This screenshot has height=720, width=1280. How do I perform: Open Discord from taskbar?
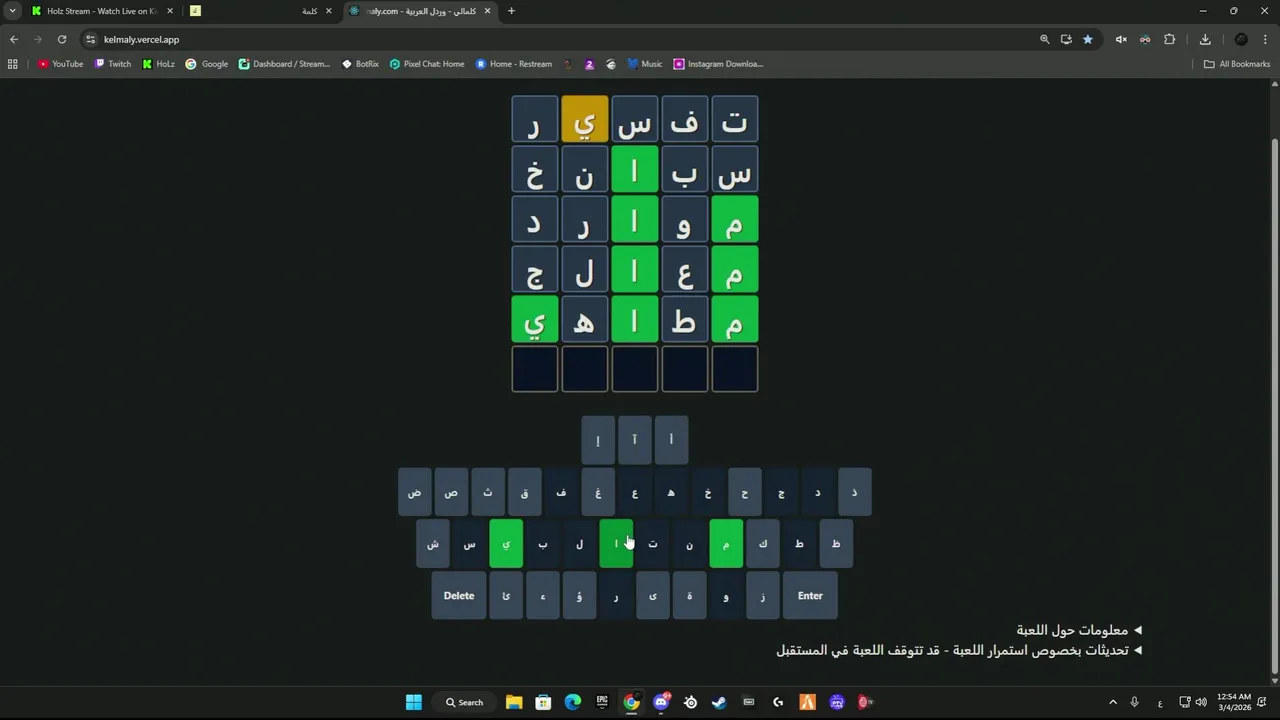click(661, 702)
